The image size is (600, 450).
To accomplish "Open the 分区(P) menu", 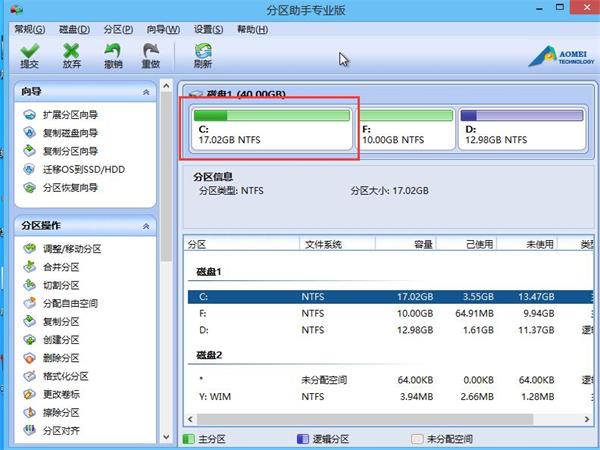I will (x=119, y=29).
